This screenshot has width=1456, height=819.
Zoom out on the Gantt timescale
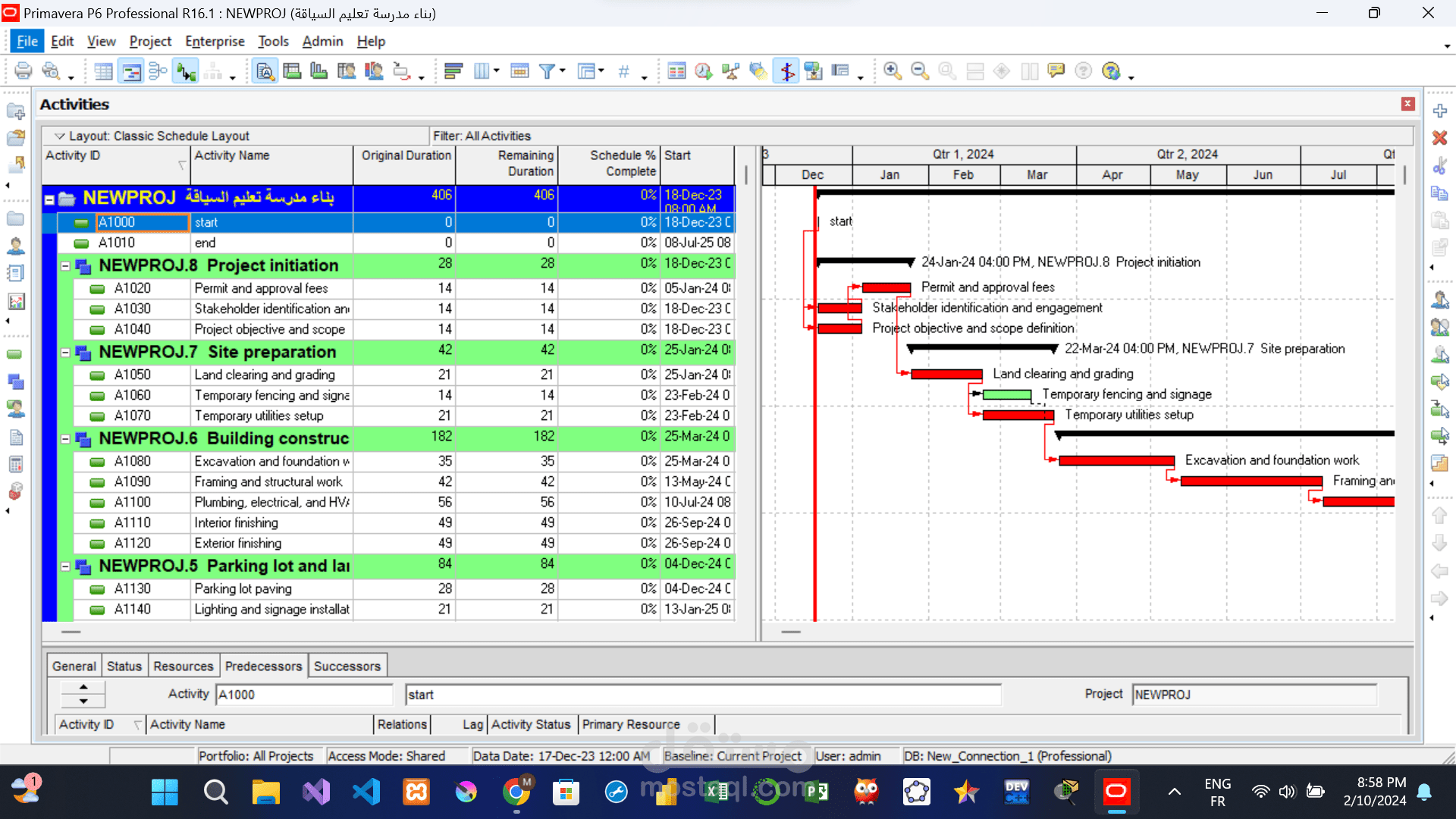pyautogui.click(x=920, y=71)
